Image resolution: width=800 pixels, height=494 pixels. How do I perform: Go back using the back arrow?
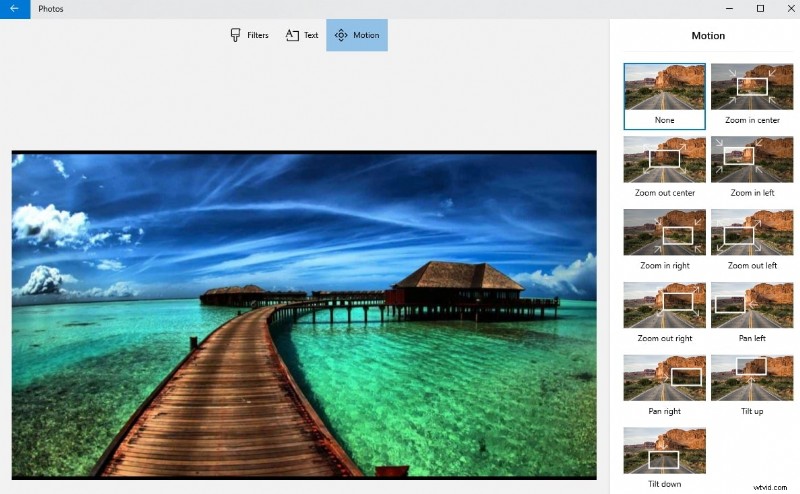[15, 9]
